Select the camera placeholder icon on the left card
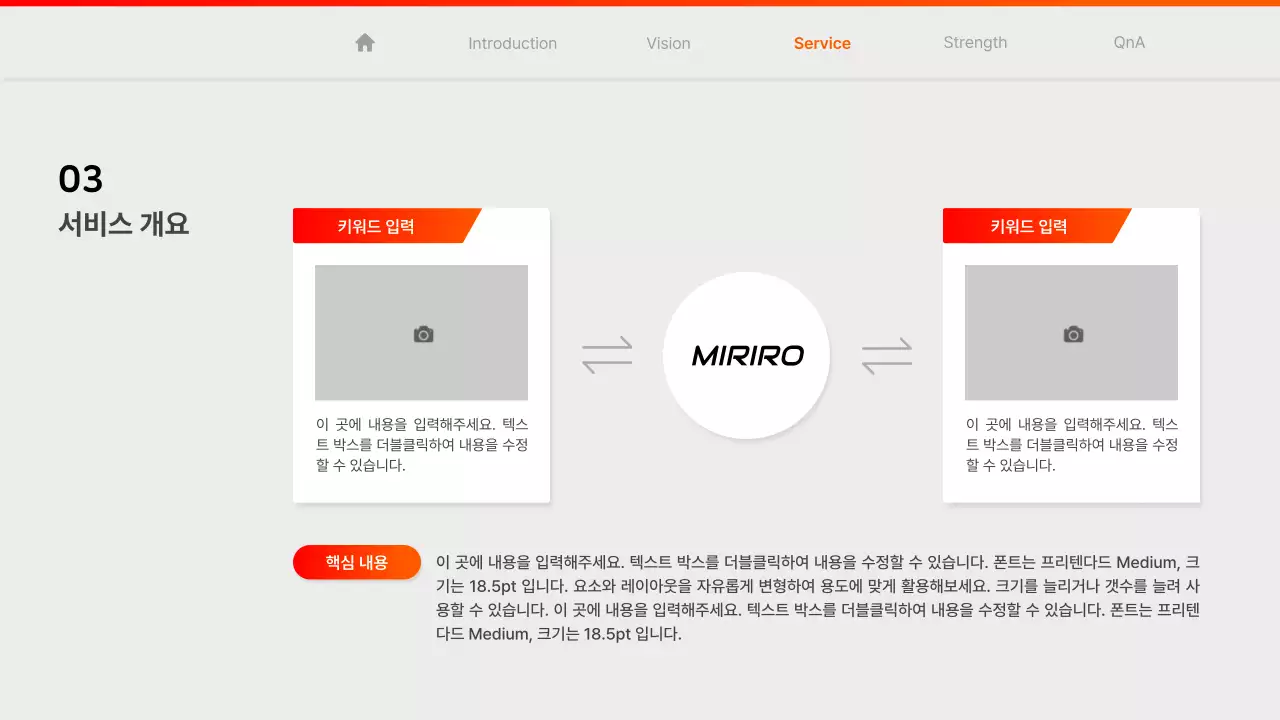 pyautogui.click(x=421, y=333)
